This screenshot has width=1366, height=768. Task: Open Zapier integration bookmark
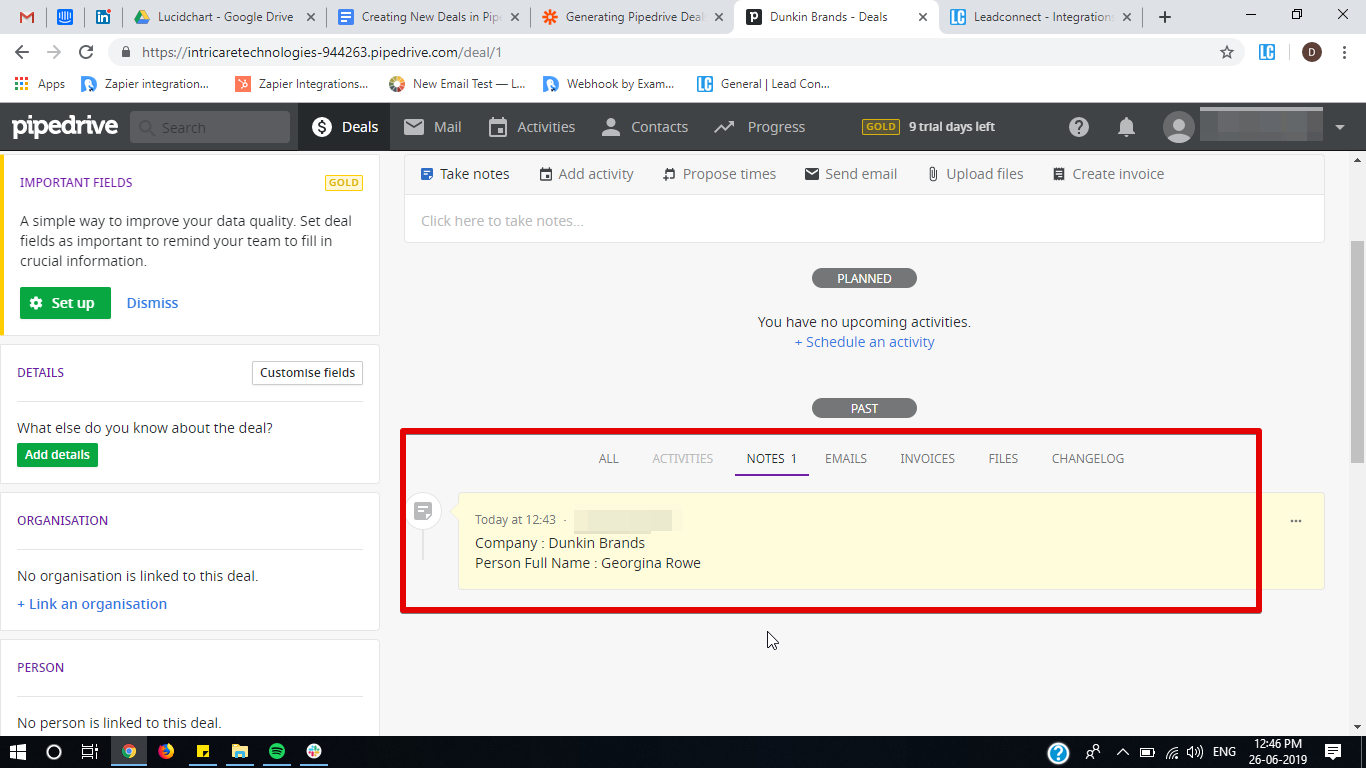pos(146,84)
